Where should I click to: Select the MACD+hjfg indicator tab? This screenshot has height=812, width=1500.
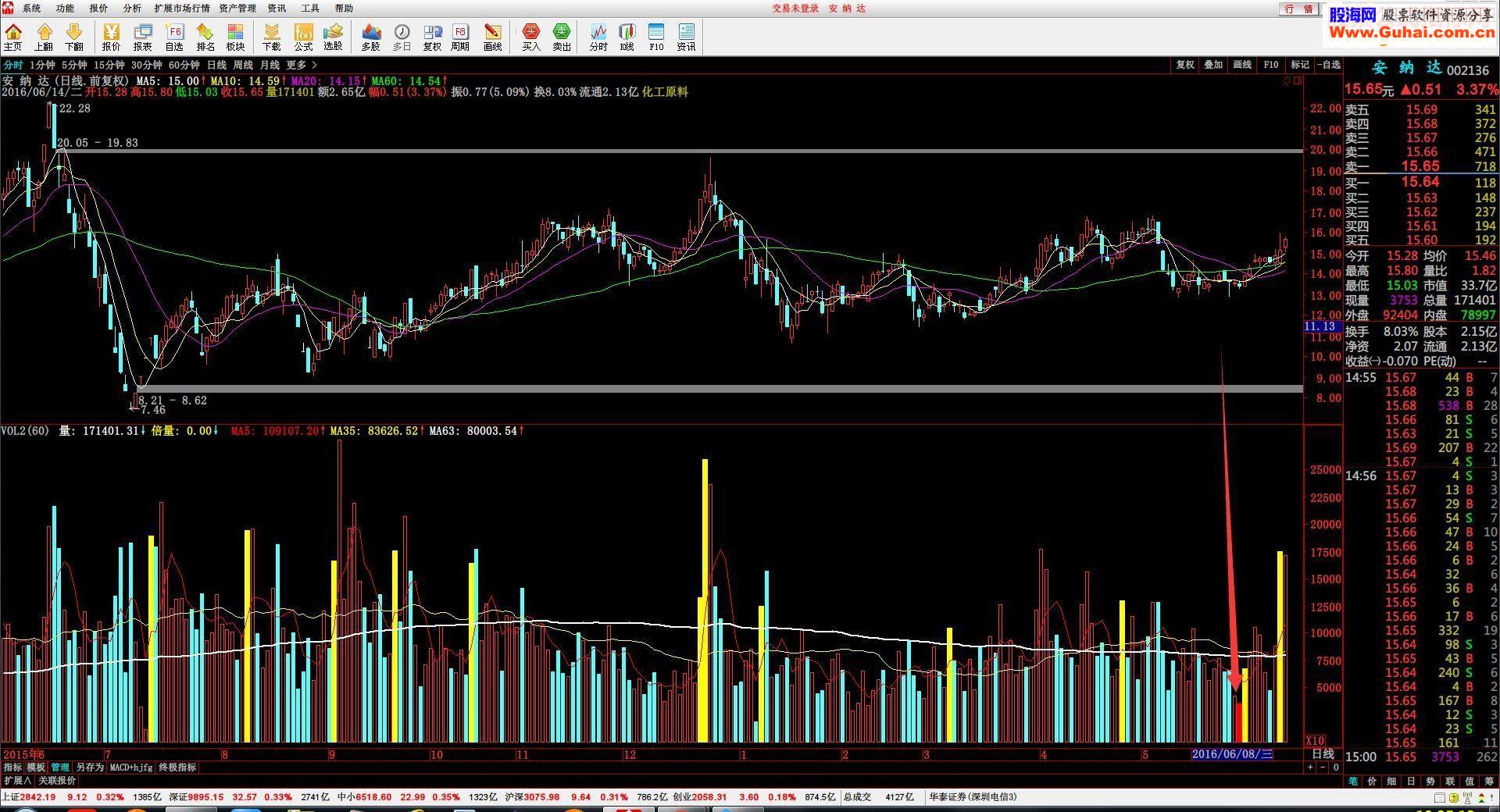[131, 767]
